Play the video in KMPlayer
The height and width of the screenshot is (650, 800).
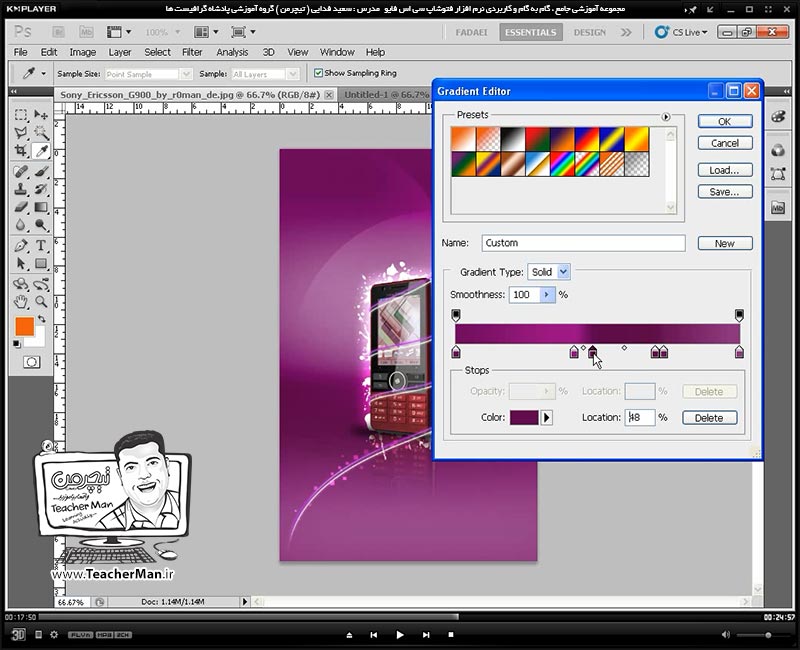click(x=400, y=635)
